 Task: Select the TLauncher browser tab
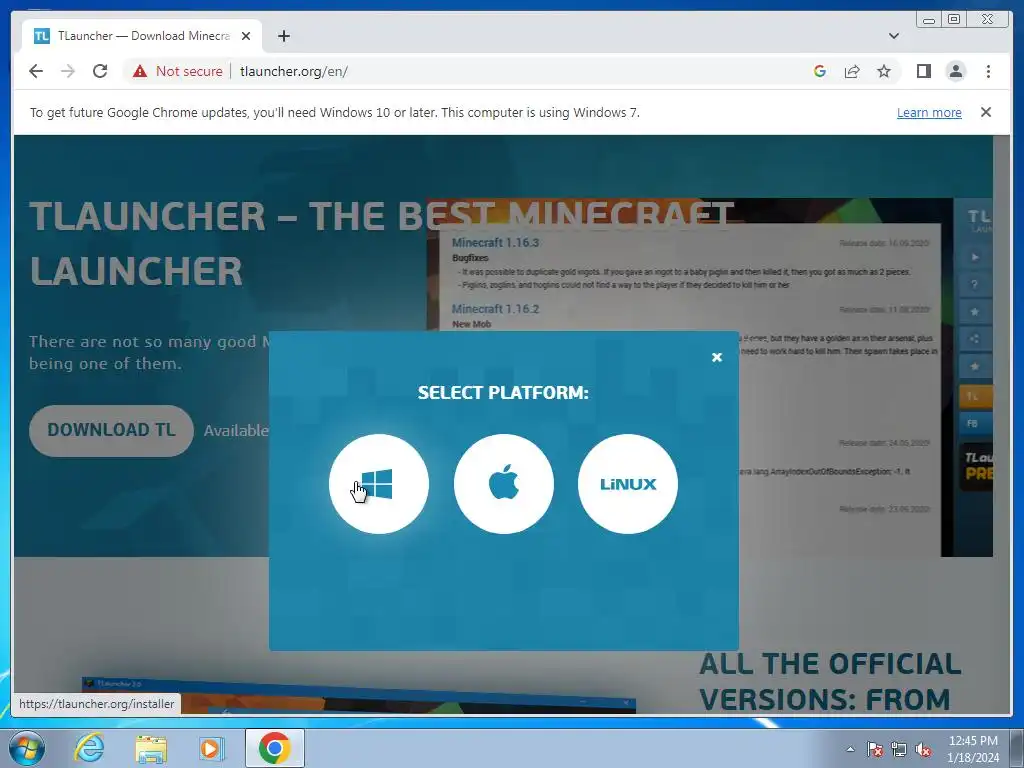(142, 36)
